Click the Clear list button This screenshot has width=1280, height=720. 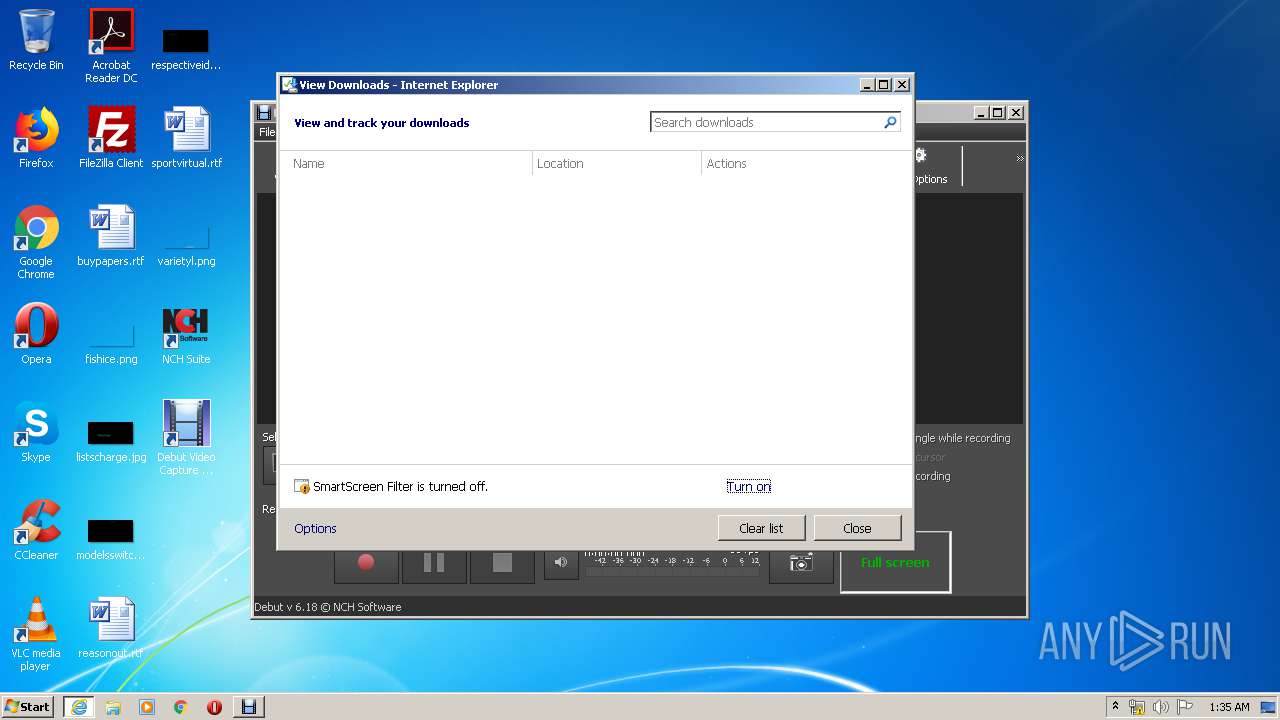point(761,528)
